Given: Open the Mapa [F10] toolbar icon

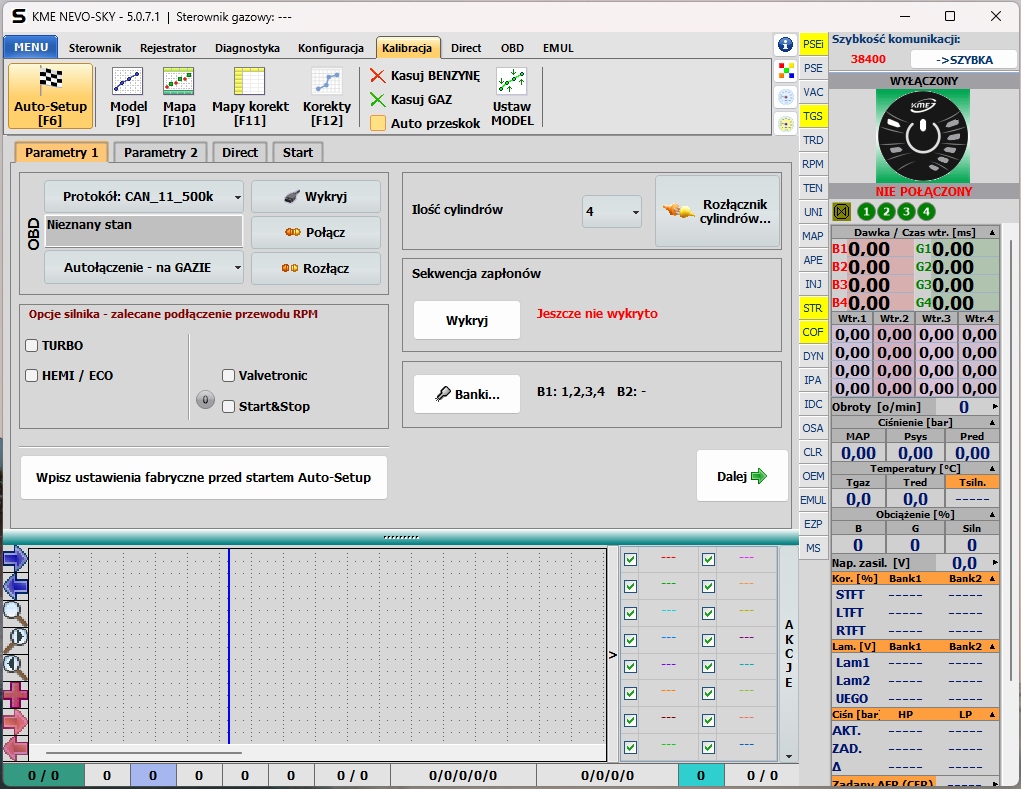Looking at the screenshot, I should [x=179, y=96].
